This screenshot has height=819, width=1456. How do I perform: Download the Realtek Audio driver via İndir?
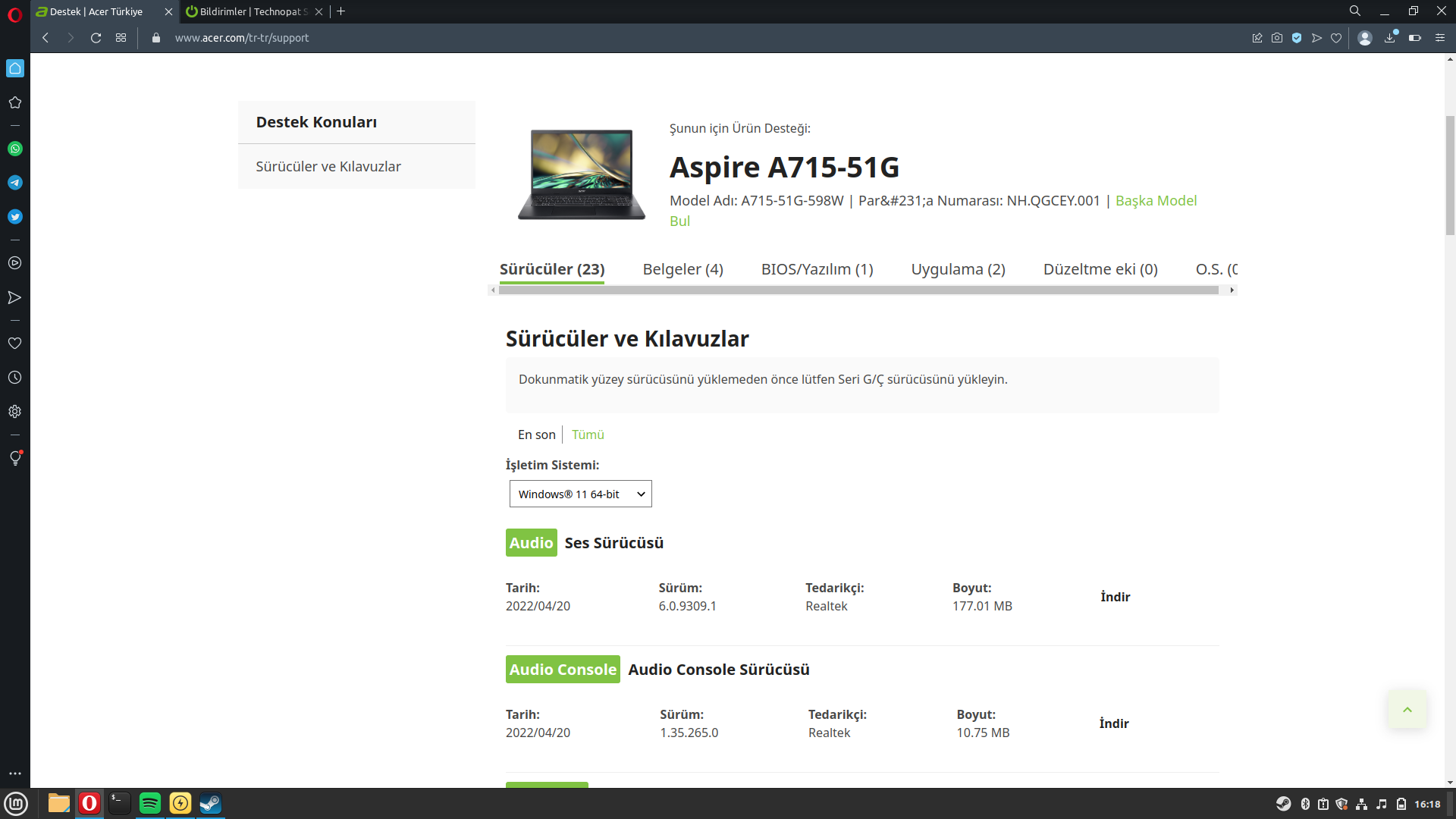(1115, 597)
